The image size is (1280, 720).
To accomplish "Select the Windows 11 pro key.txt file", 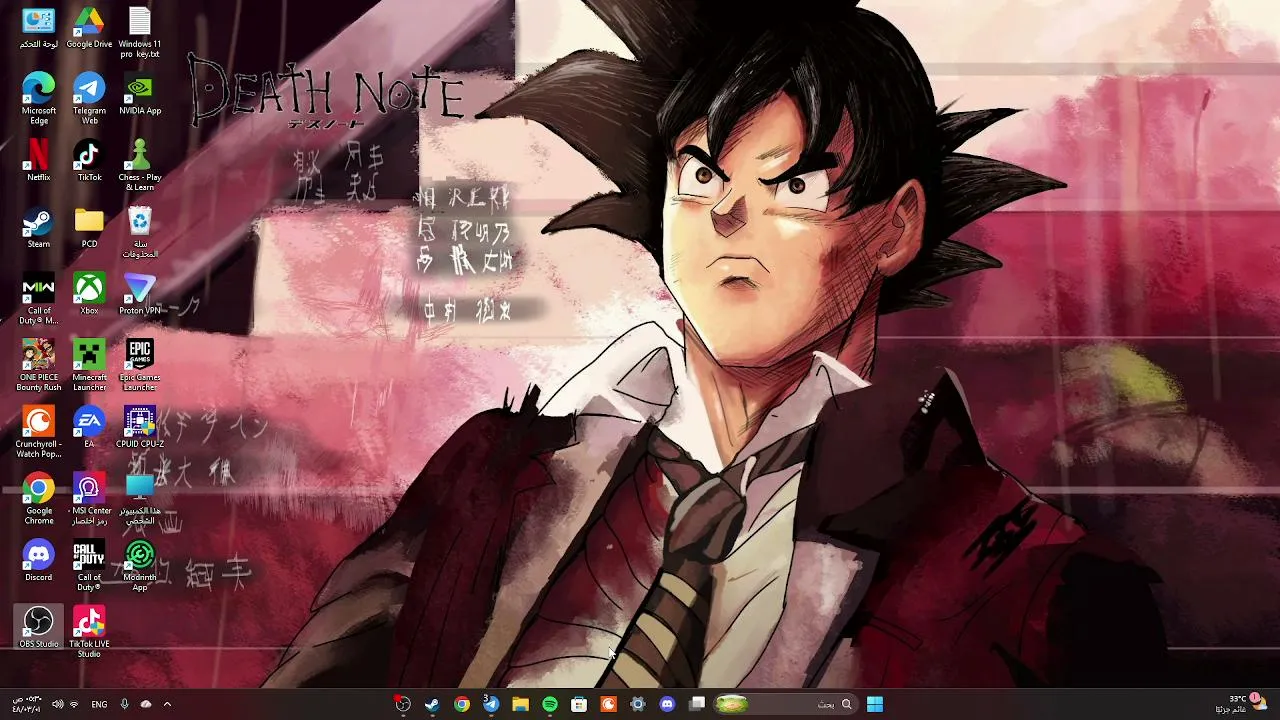I will tap(140, 32).
